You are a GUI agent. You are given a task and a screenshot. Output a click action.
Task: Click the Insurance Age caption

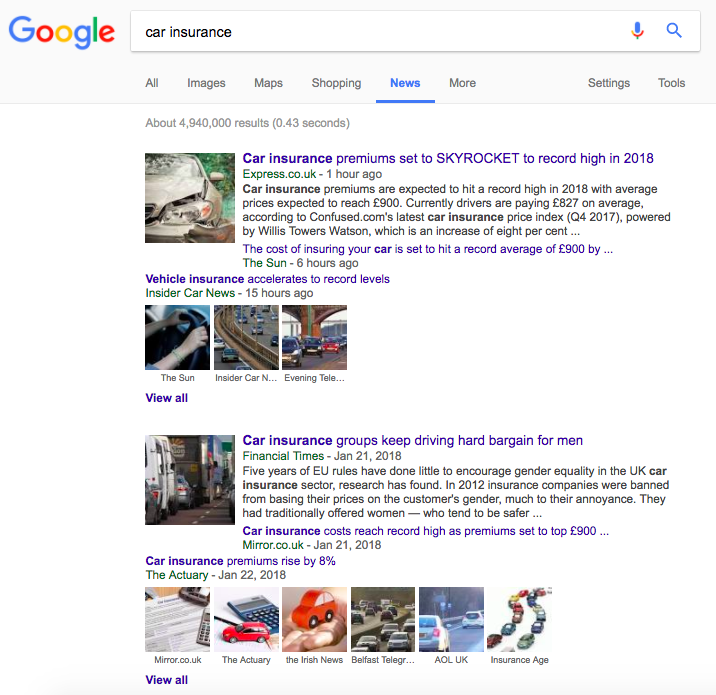tap(520, 660)
